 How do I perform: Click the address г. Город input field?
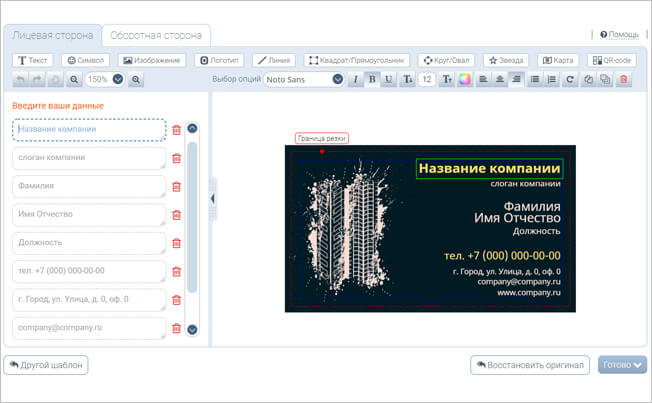tap(89, 299)
